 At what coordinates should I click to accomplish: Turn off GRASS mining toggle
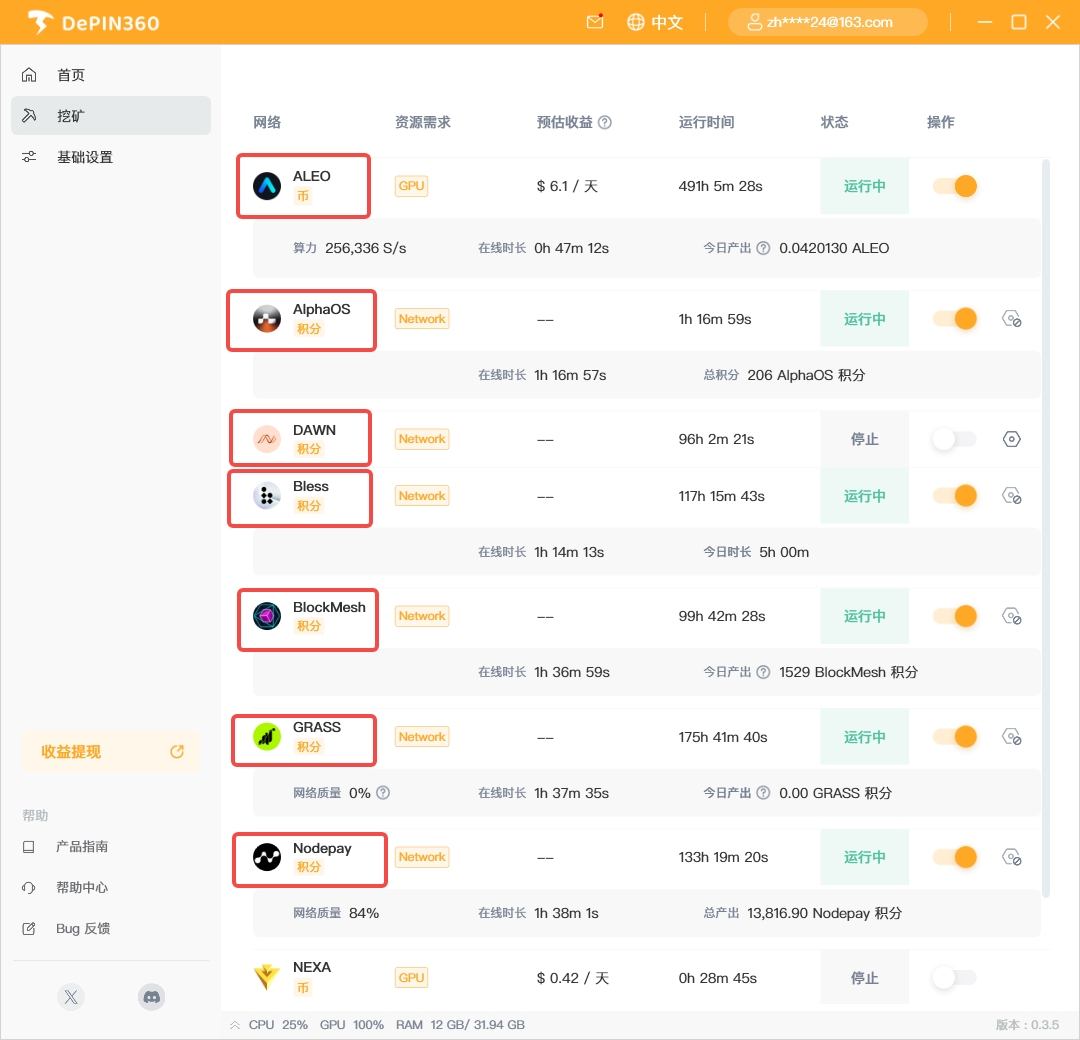[955, 737]
